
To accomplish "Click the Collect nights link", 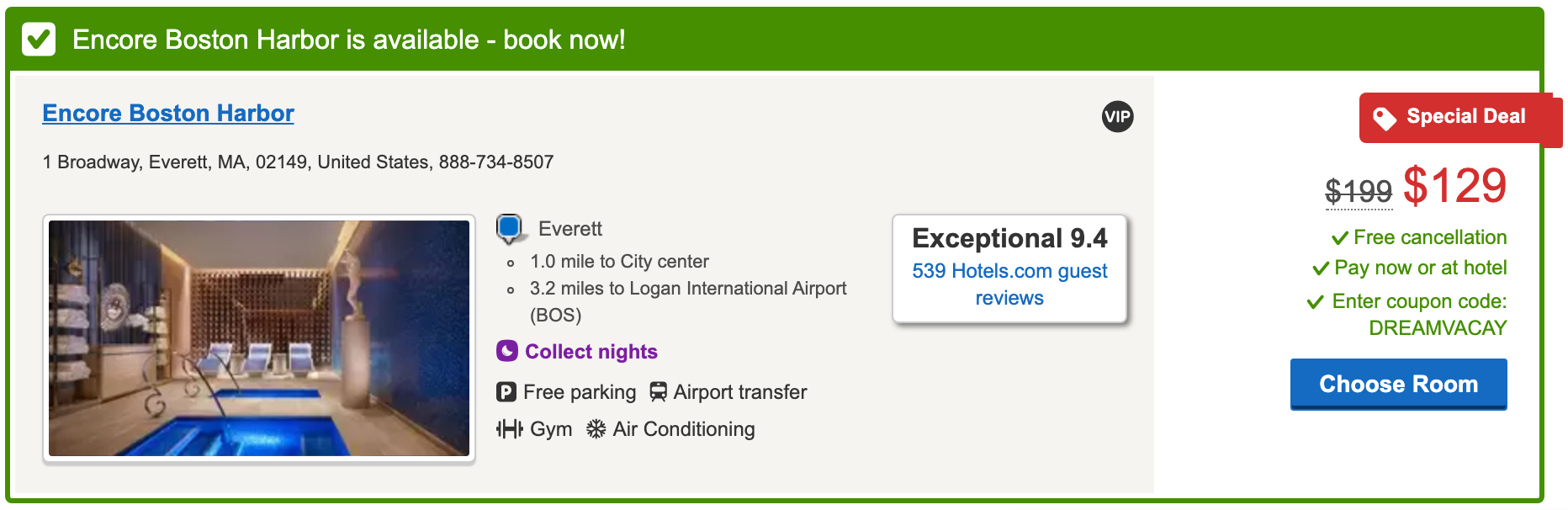I will point(591,352).
